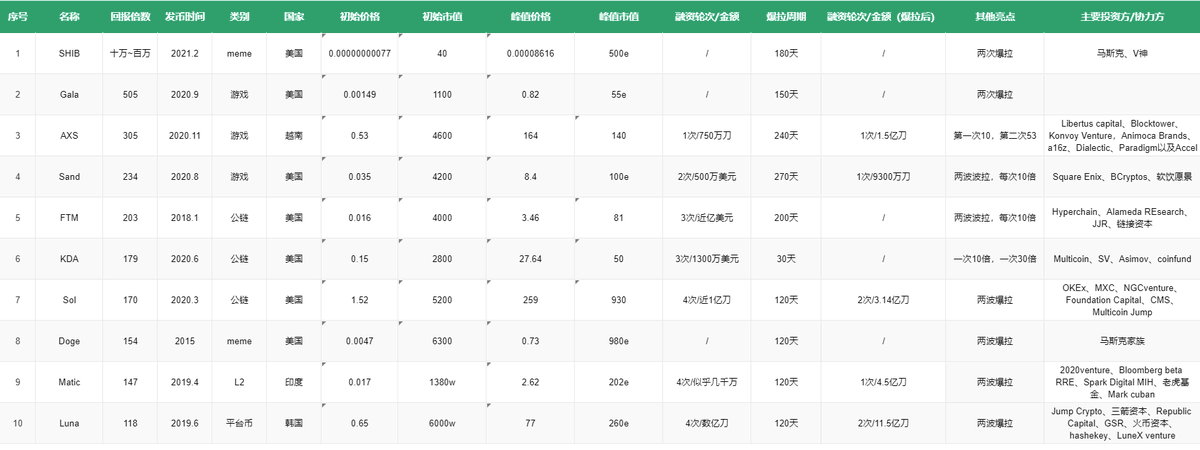
Task: Select the 0.00149 initial price cell
Action: 360,94
